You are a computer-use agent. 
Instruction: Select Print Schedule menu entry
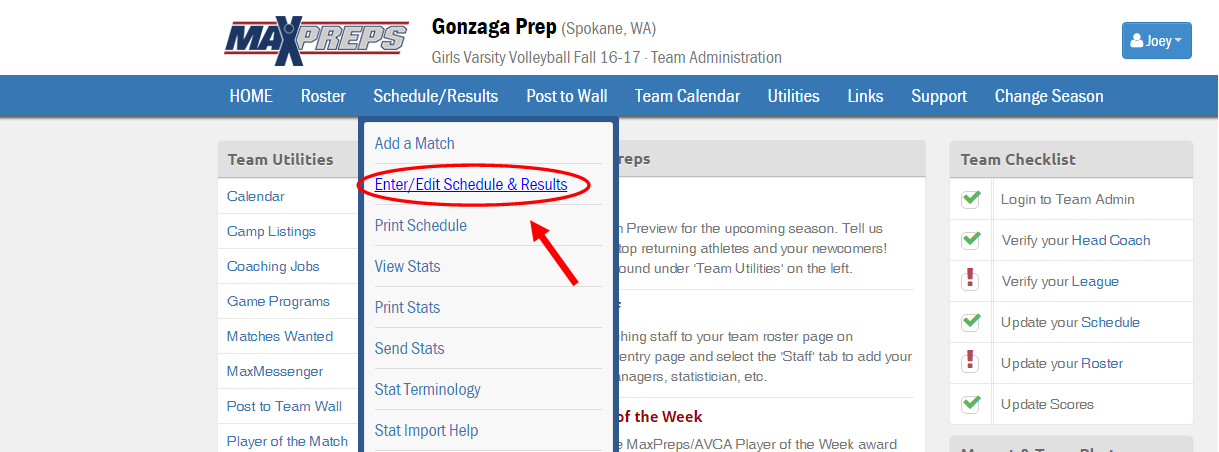point(420,226)
